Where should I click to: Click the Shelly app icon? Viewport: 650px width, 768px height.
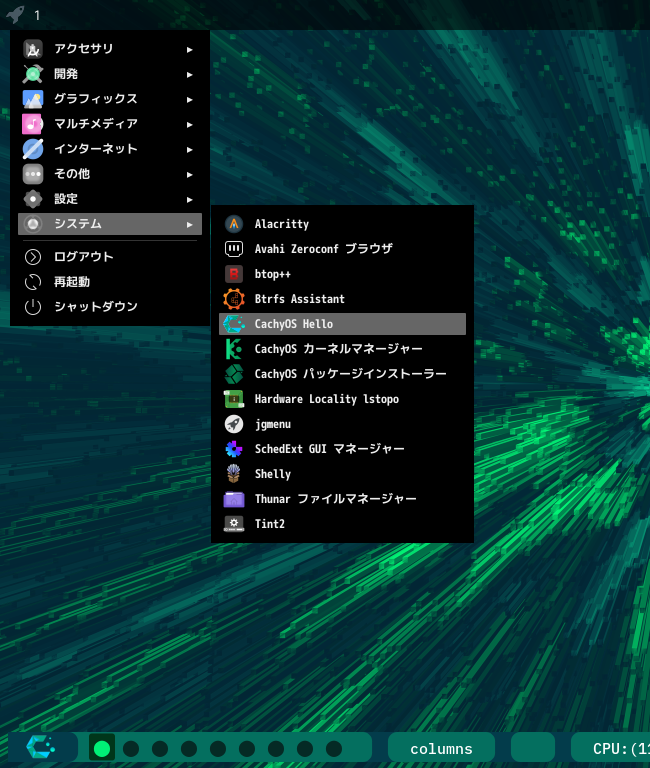(234, 474)
